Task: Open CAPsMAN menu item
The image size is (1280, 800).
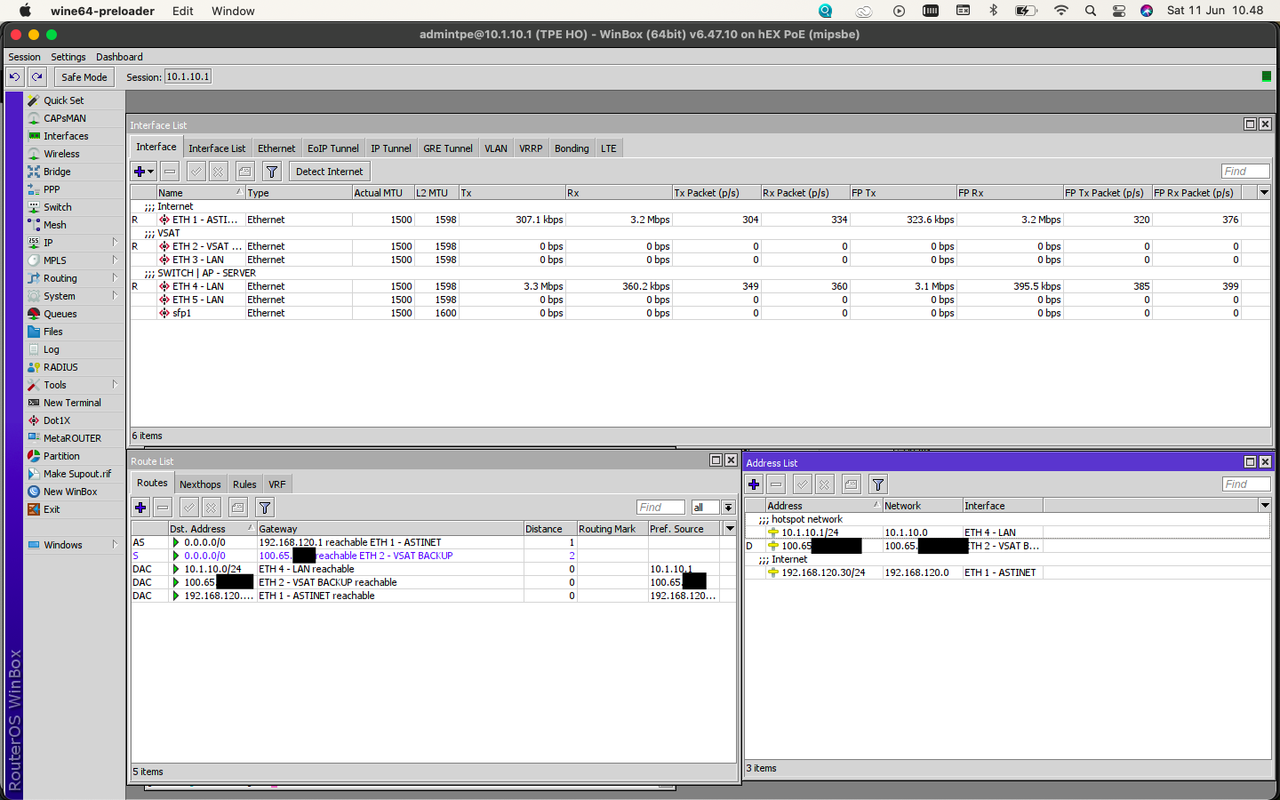Action: click(64, 118)
